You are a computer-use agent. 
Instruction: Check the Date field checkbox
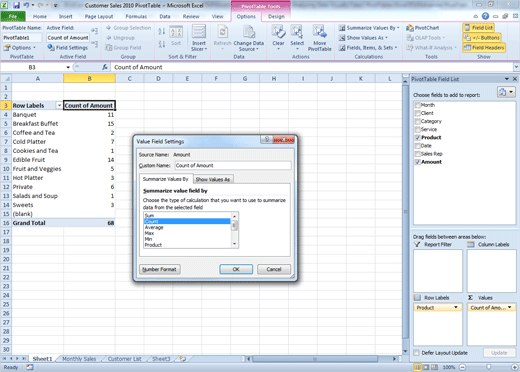click(417, 146)
